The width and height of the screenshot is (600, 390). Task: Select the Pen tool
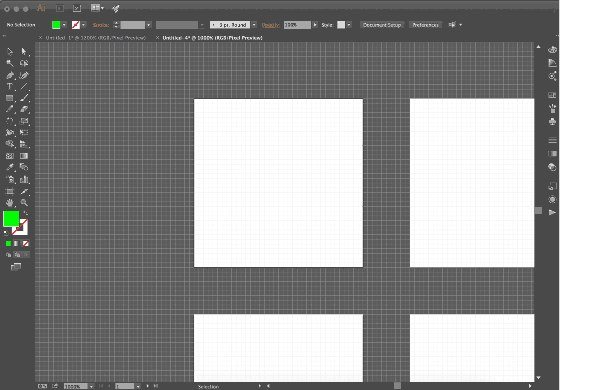(x=10, y=75)
